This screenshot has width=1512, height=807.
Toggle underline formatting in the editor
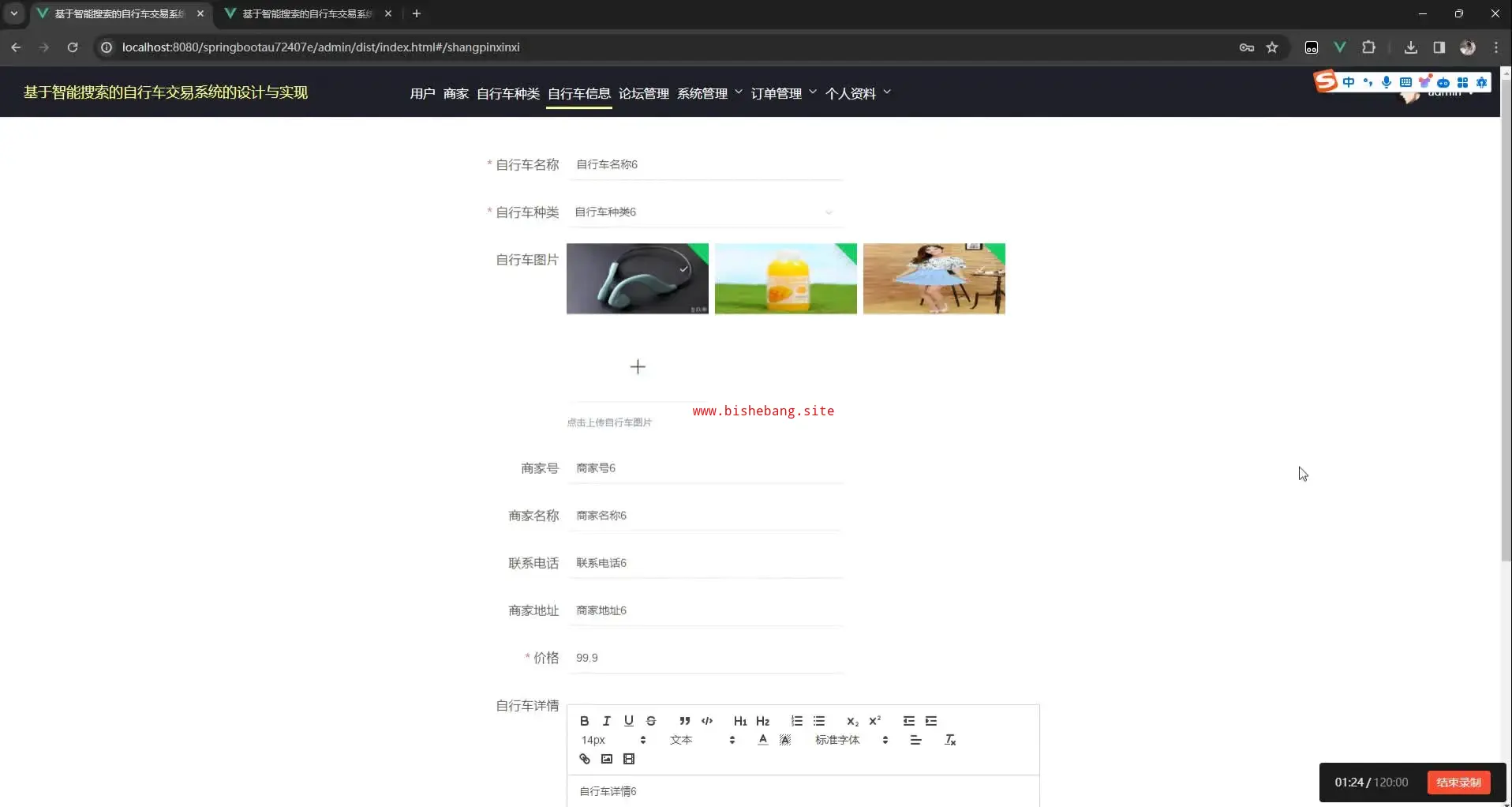point(628,721)
